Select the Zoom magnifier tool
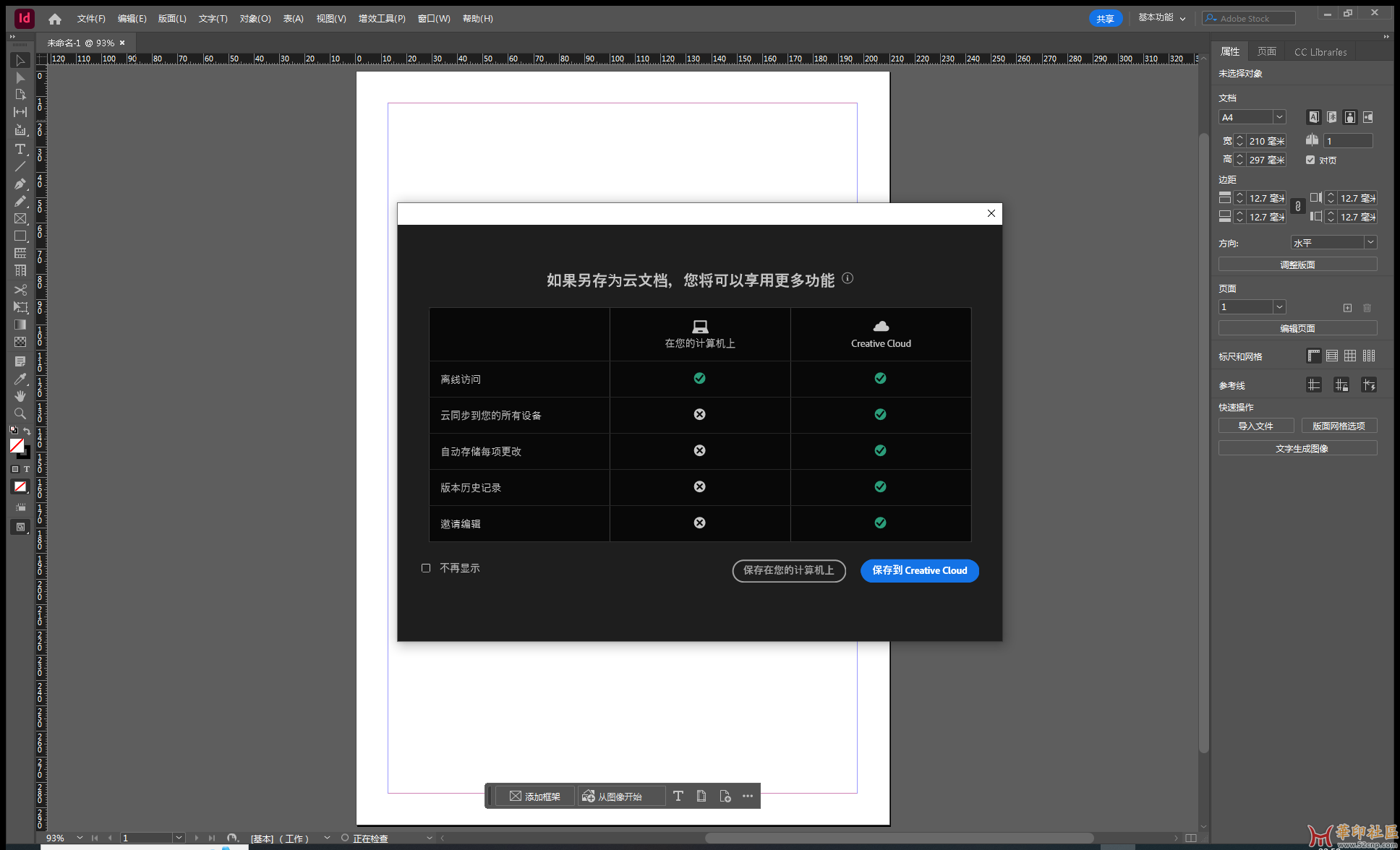Screen dimensions: 1400x850 pyautogui.click(x=20, y=413)
